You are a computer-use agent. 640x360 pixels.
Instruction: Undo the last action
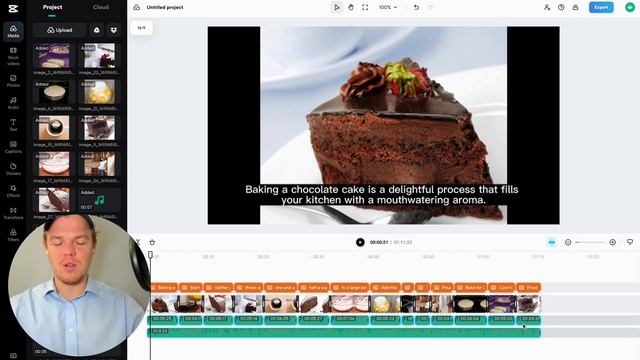tap(416, 7)
